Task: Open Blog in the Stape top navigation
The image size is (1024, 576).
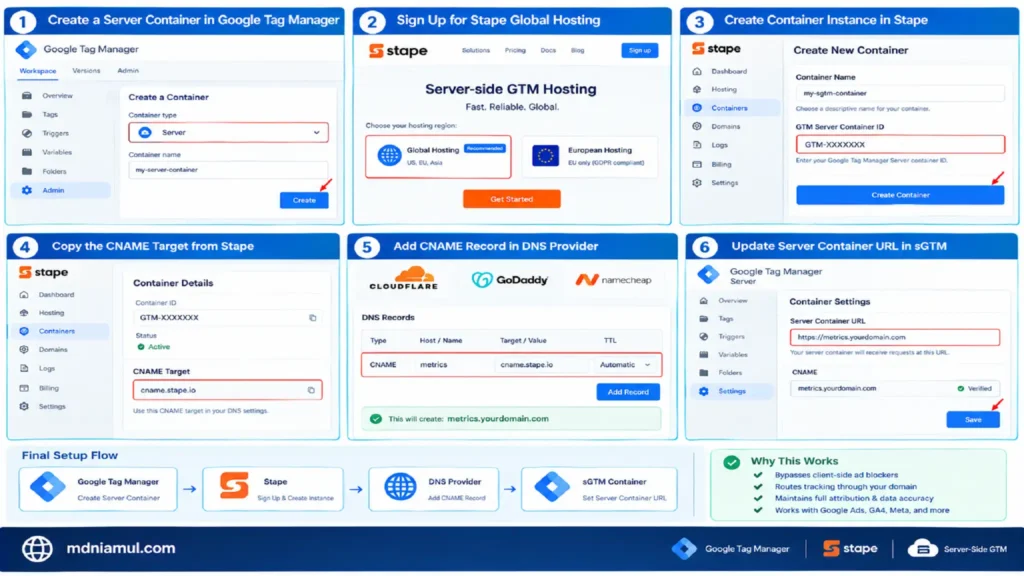Action: (577, 50)
